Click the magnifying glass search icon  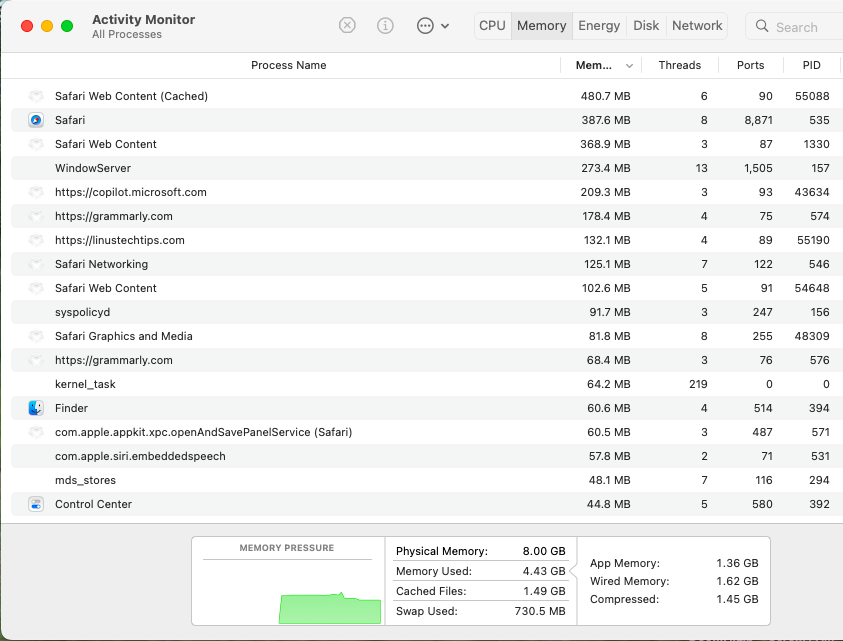pos(762,26)
